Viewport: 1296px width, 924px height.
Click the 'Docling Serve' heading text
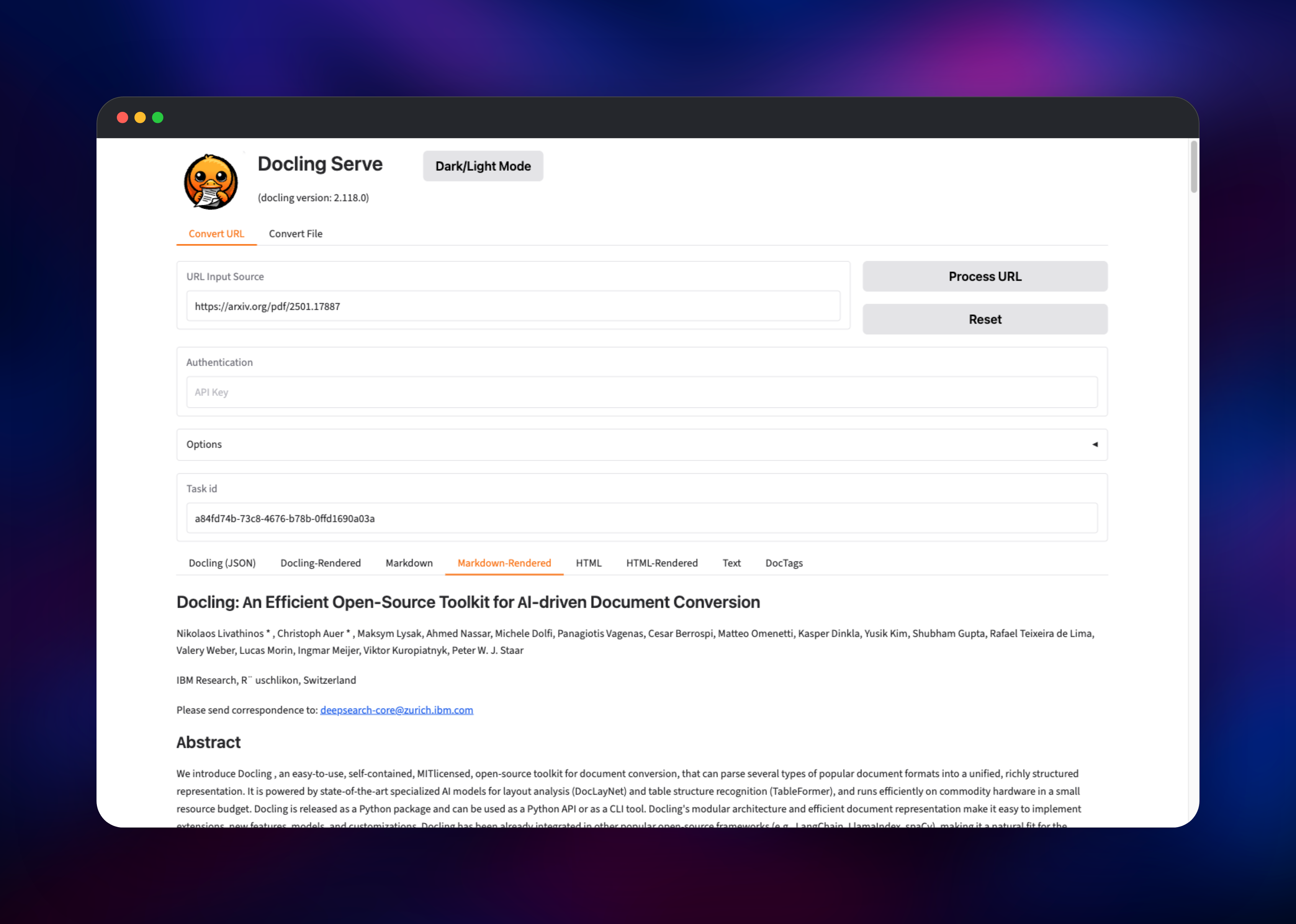[320, 164]
